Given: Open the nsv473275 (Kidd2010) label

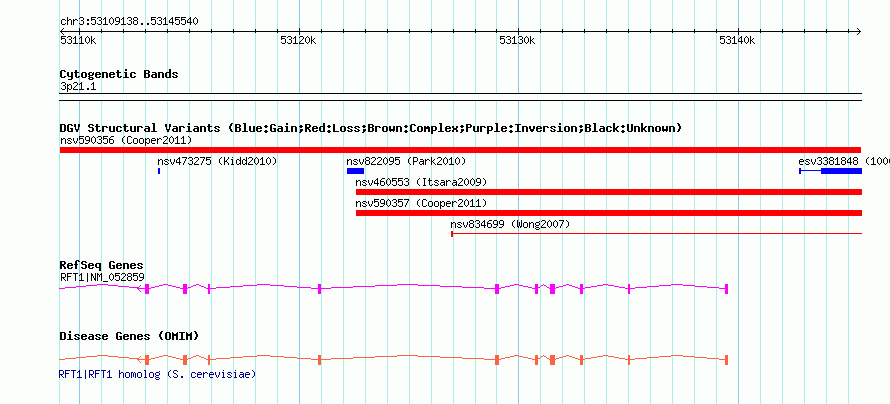Looking at the screenshot, I should click(x=217, y=161).
